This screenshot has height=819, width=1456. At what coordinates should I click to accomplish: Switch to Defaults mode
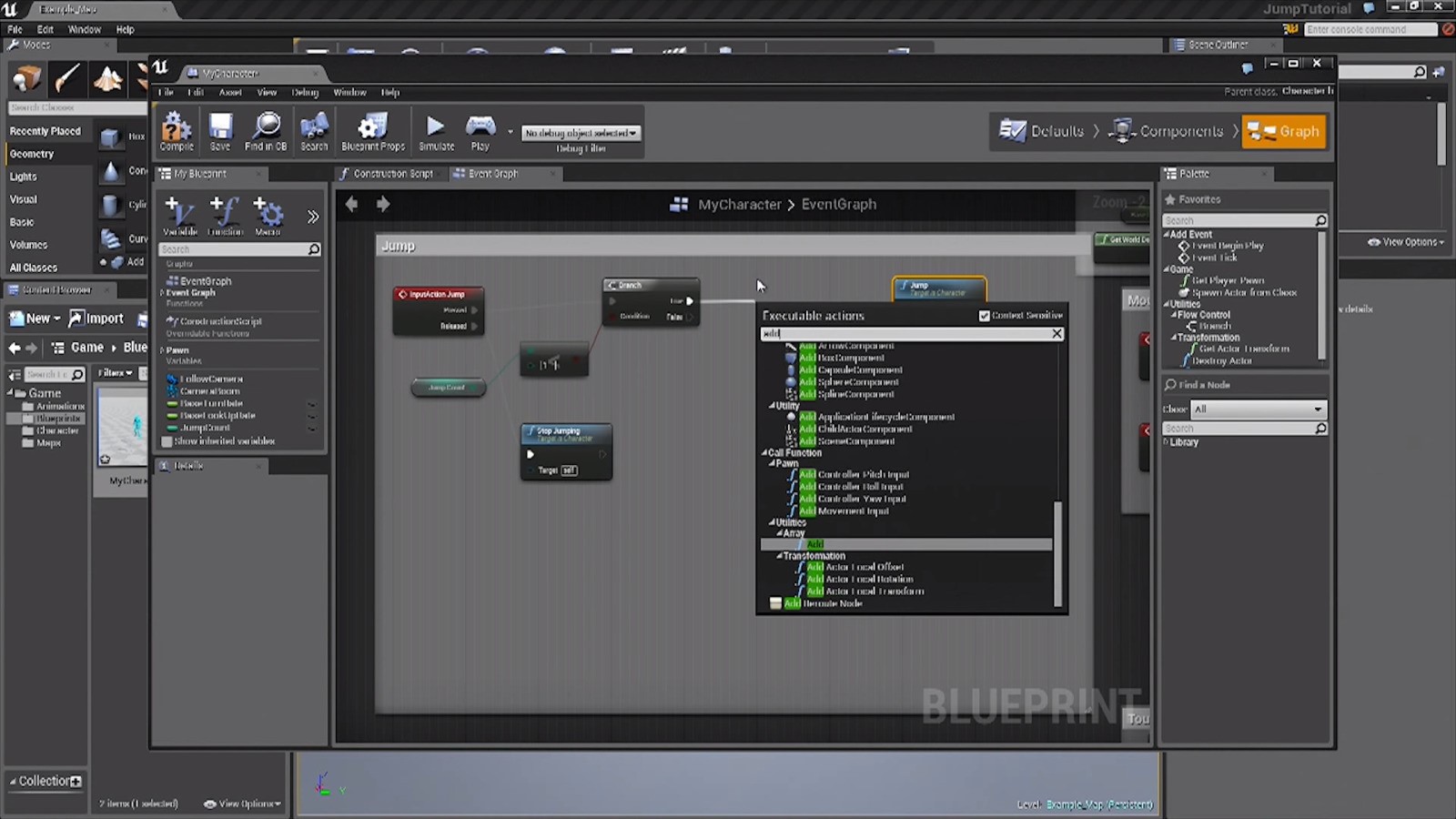pos(1043,131)
